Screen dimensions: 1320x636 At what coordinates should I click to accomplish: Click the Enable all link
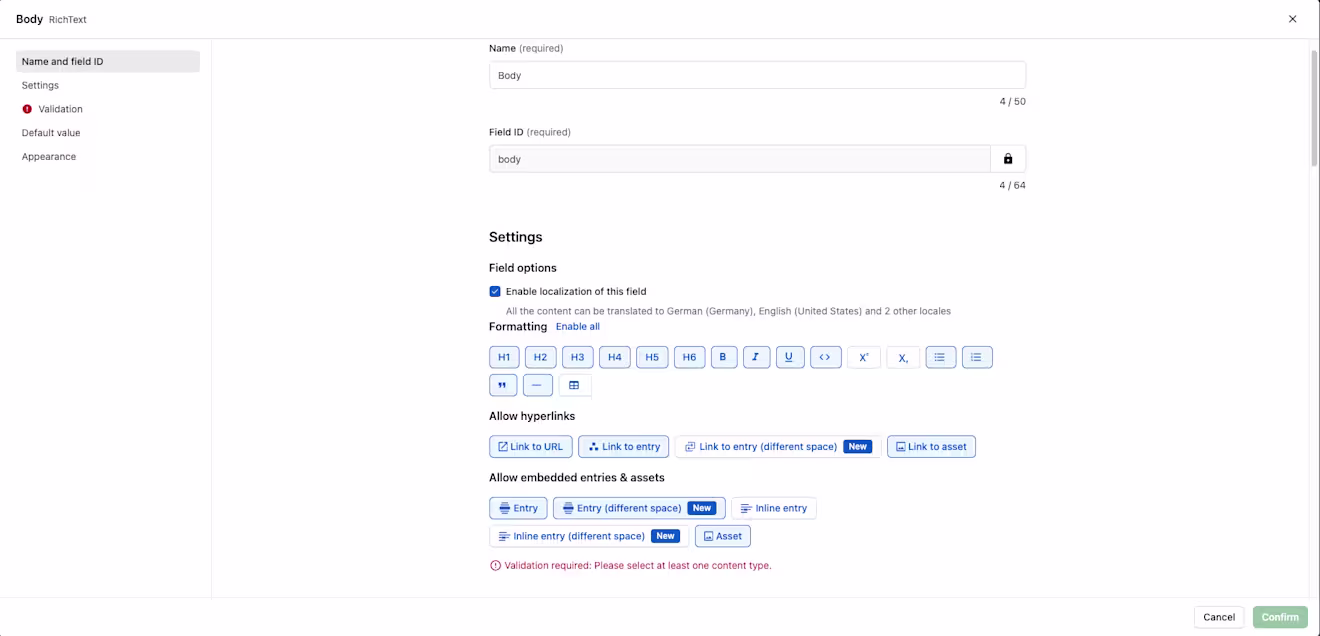click(x=578, y=327)
